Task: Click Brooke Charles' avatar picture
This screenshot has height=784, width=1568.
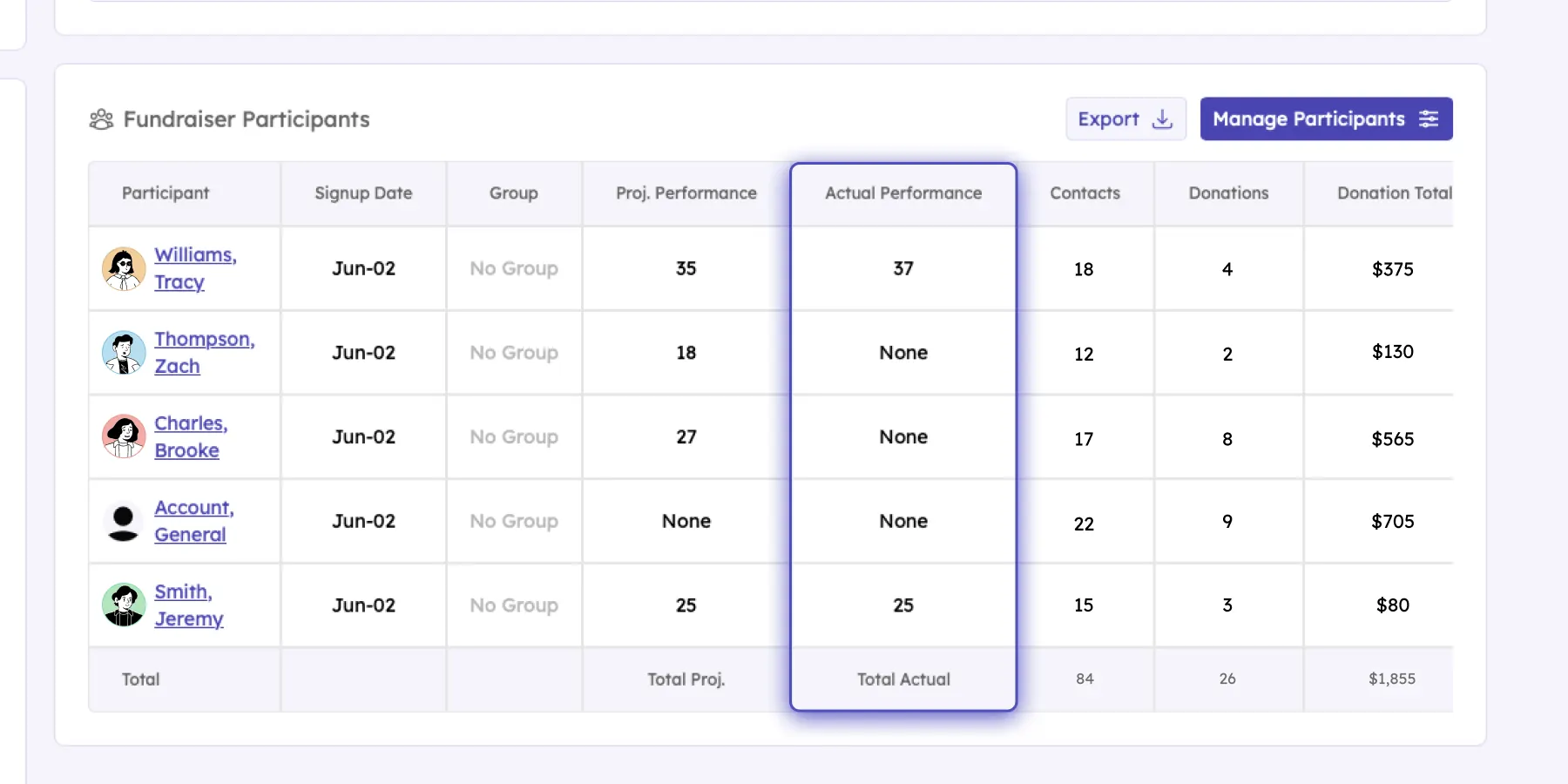Action: [x=124, y=436]
